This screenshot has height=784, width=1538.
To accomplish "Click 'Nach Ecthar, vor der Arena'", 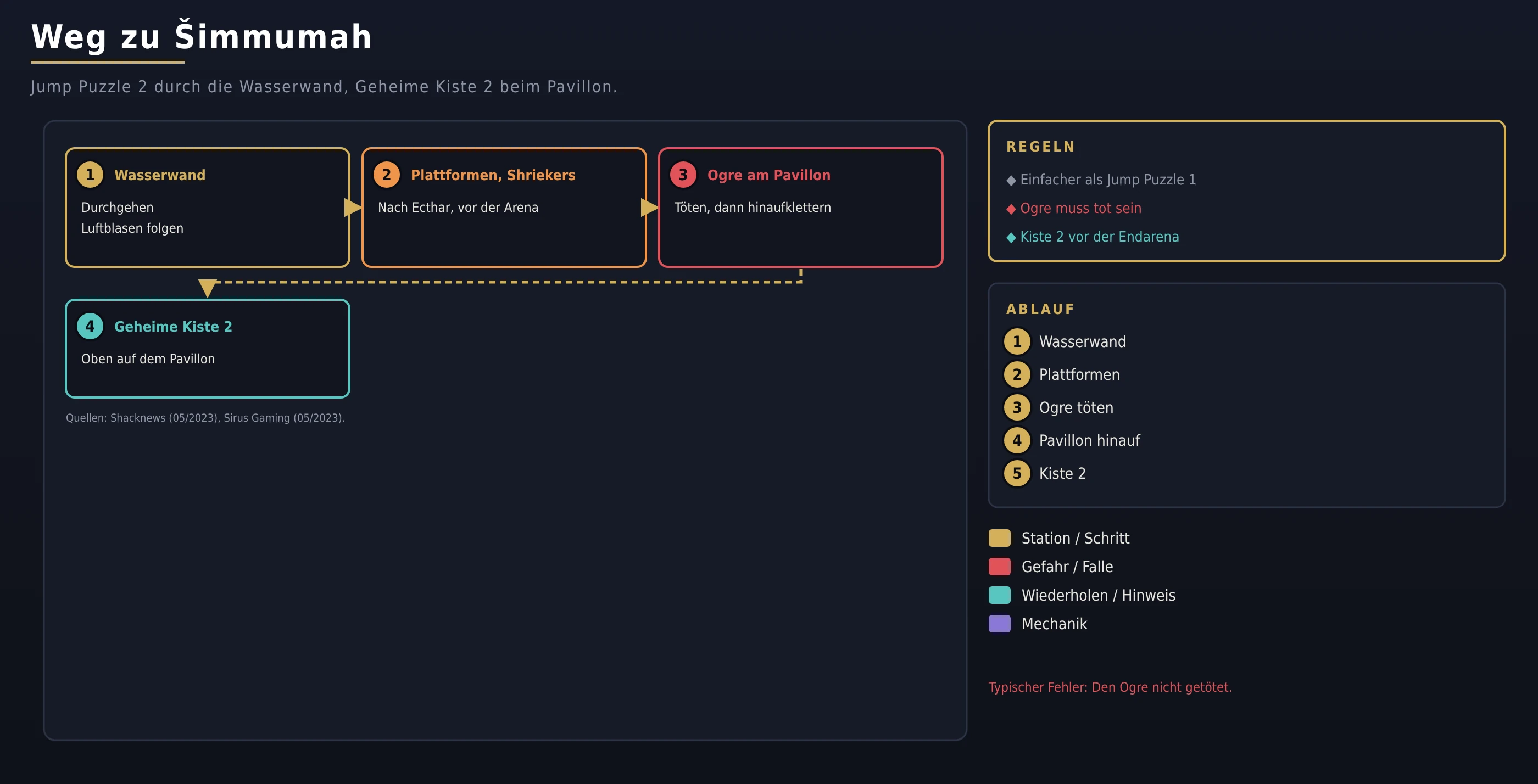I will coord(458,208).
